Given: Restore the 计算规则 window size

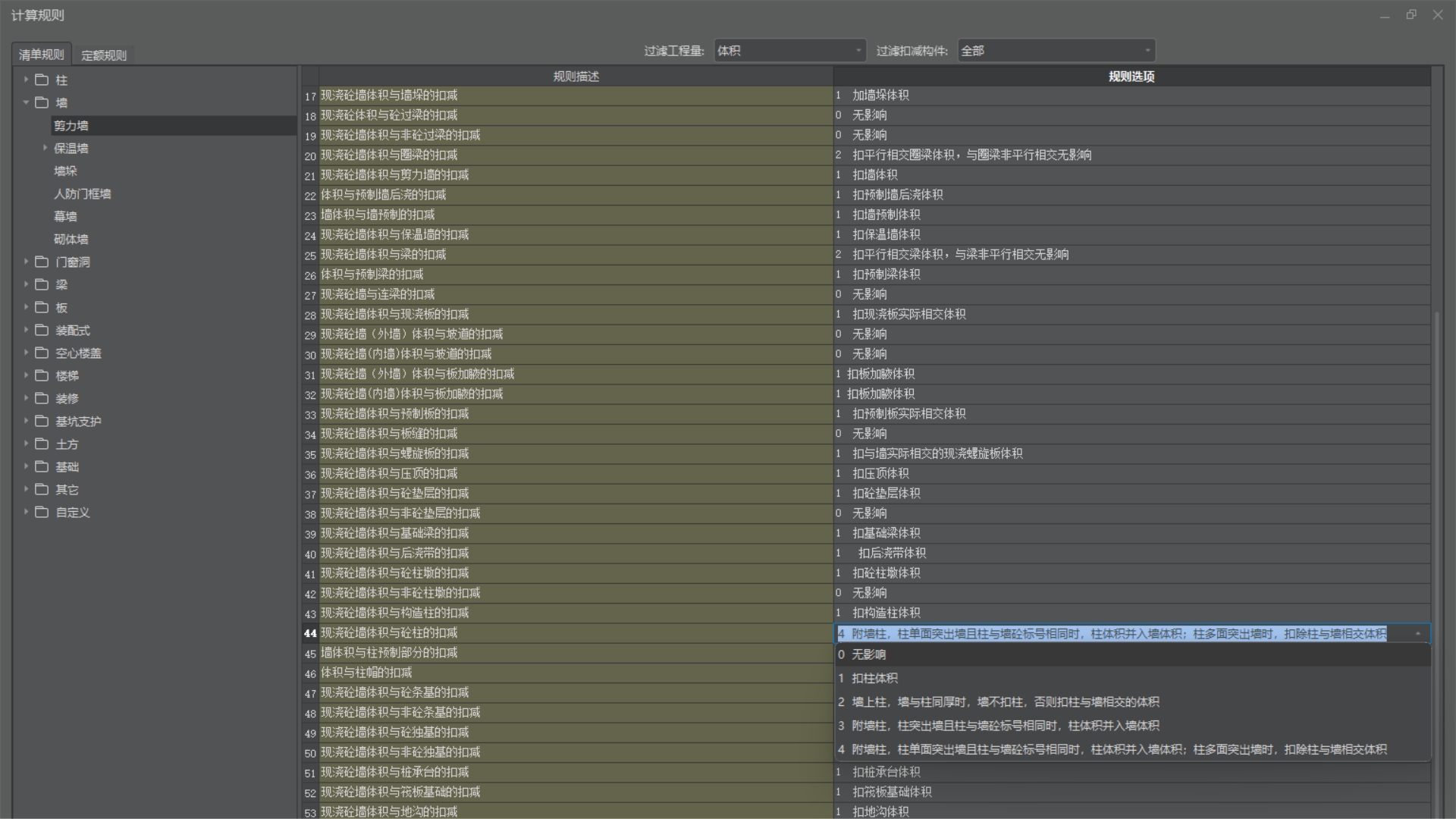Looking at the screenshot, I should (x=1411, y=14).
